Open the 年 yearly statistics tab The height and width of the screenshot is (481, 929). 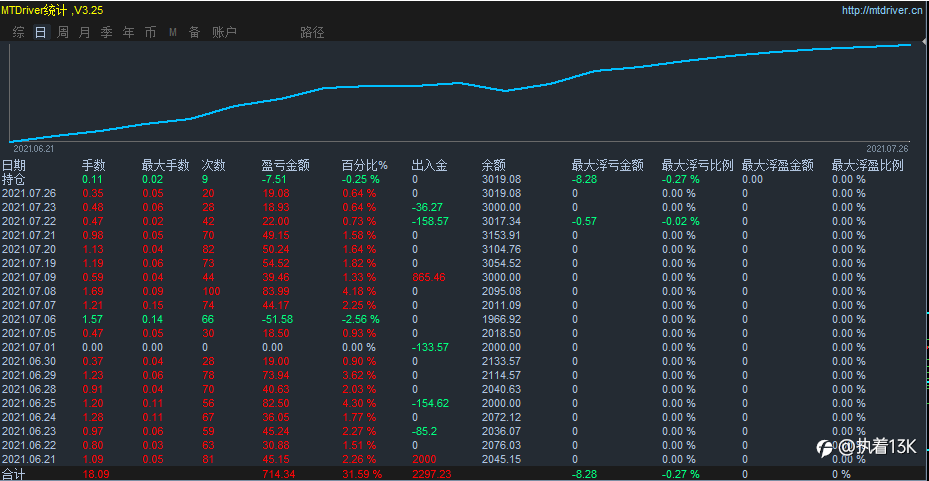click(x=128, y=32)
